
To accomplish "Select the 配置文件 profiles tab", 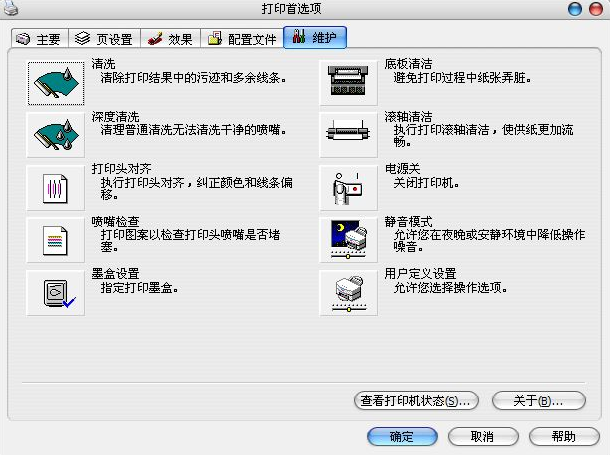I will pyautogui.click(x=241, y=40).
